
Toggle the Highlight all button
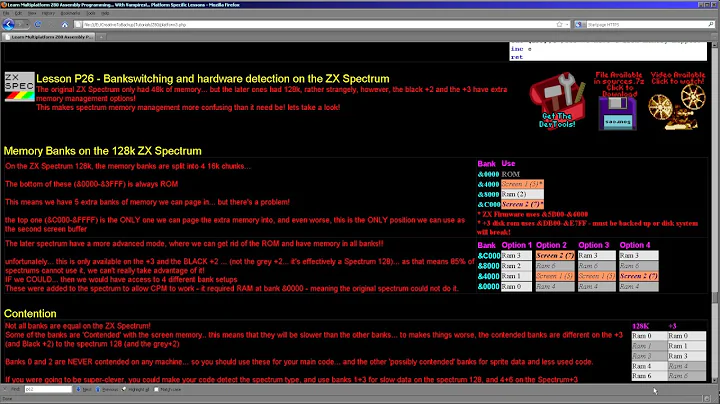(x=135, y=389)
